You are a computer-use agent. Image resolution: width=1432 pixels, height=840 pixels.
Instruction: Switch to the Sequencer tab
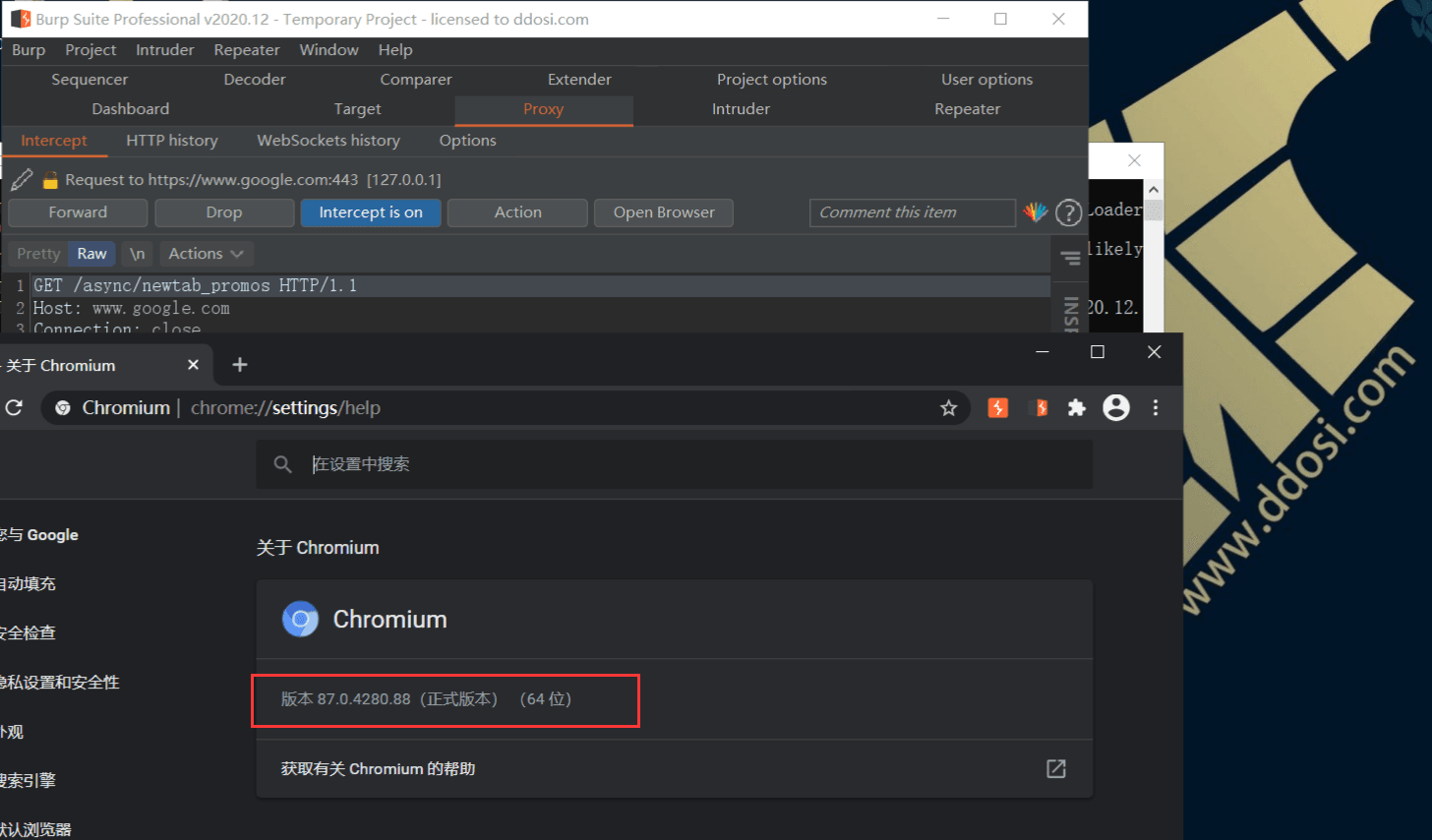coord(89,80)
